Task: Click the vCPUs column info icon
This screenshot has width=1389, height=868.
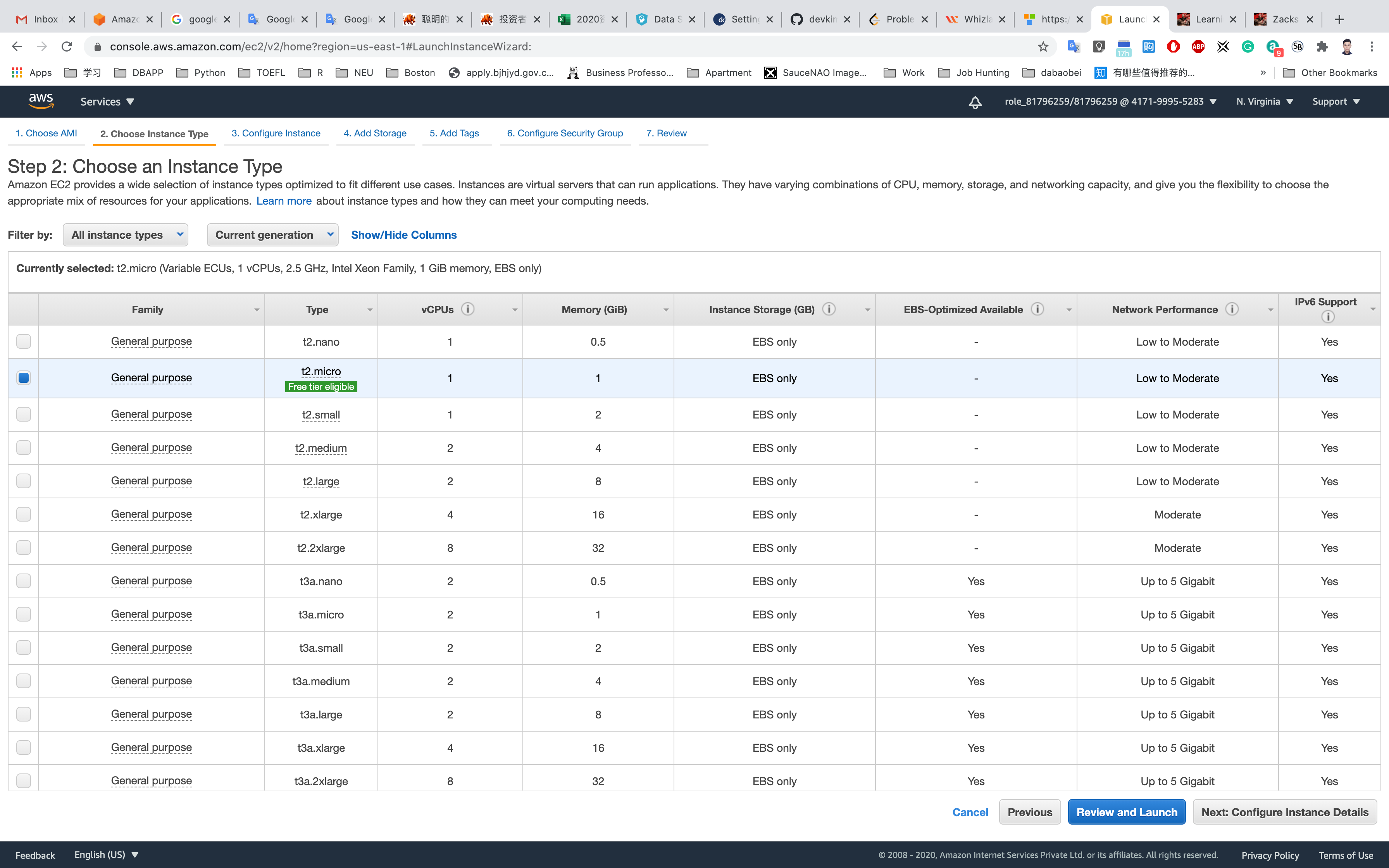Action: [468, 310]
